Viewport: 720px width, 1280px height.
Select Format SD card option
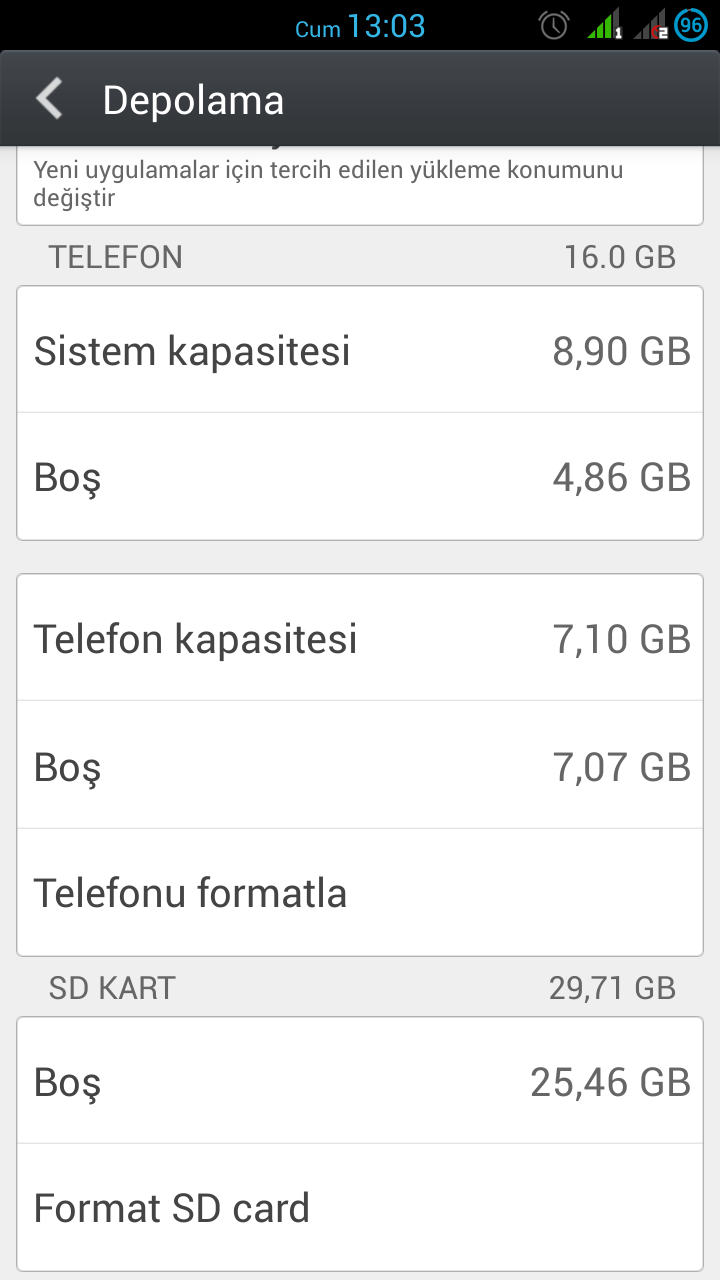(360, 1208)
